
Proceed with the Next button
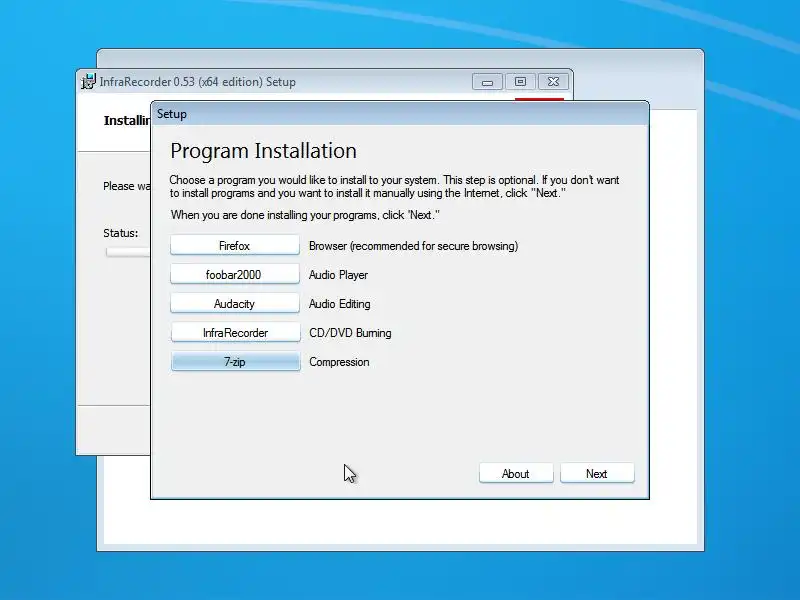pyautogui.click(x=597, y=473)
